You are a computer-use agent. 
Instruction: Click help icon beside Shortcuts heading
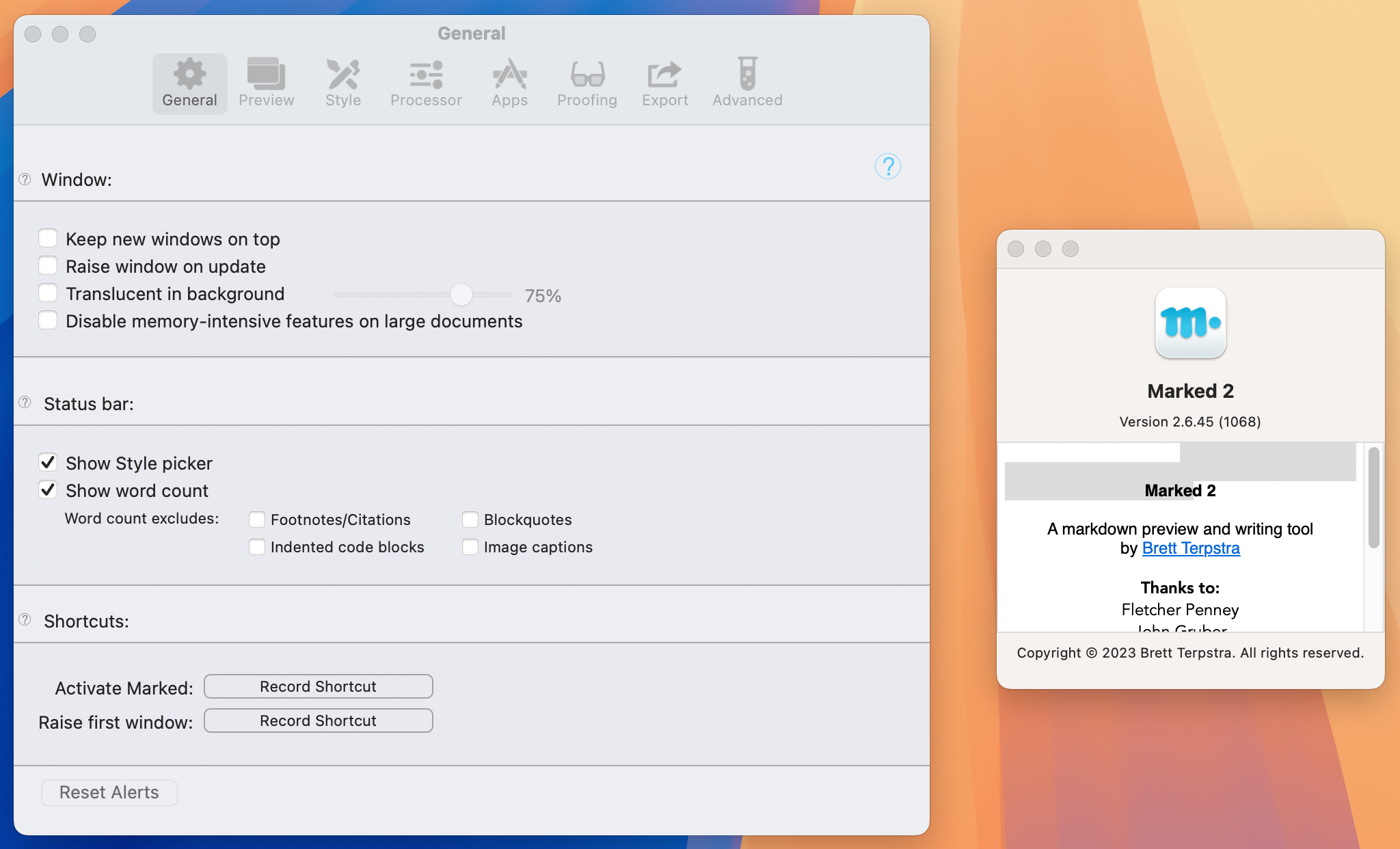point(25,619)
